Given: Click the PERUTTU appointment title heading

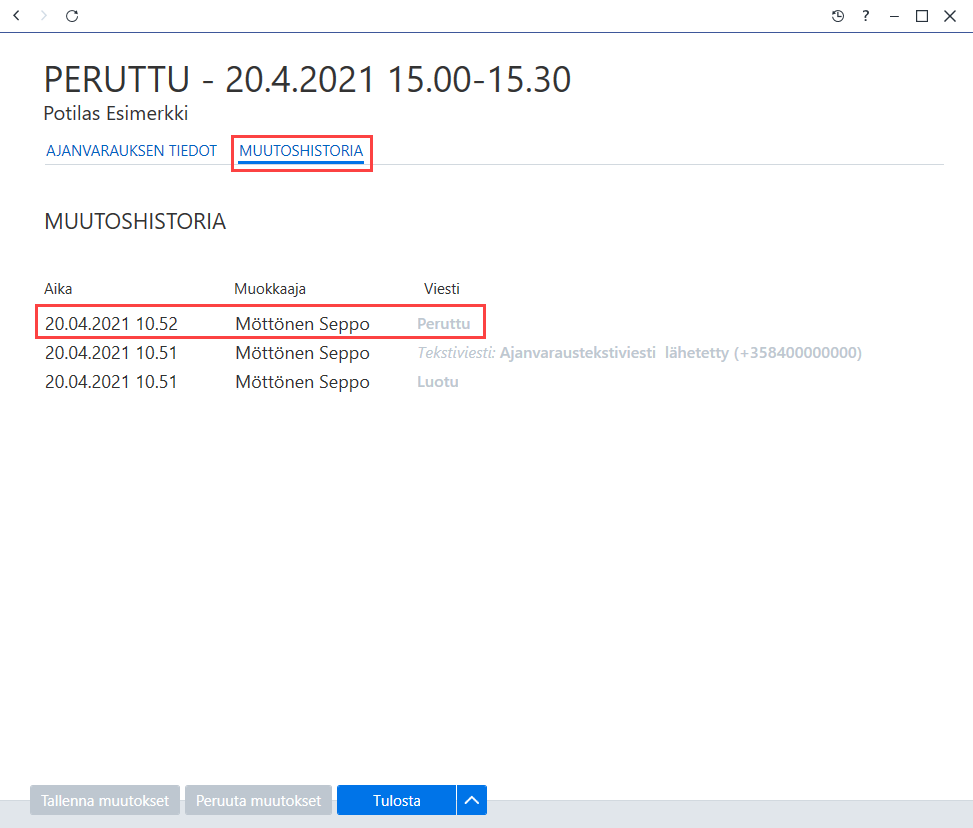Looking at the screenshot, I should [x=307, y=79].
